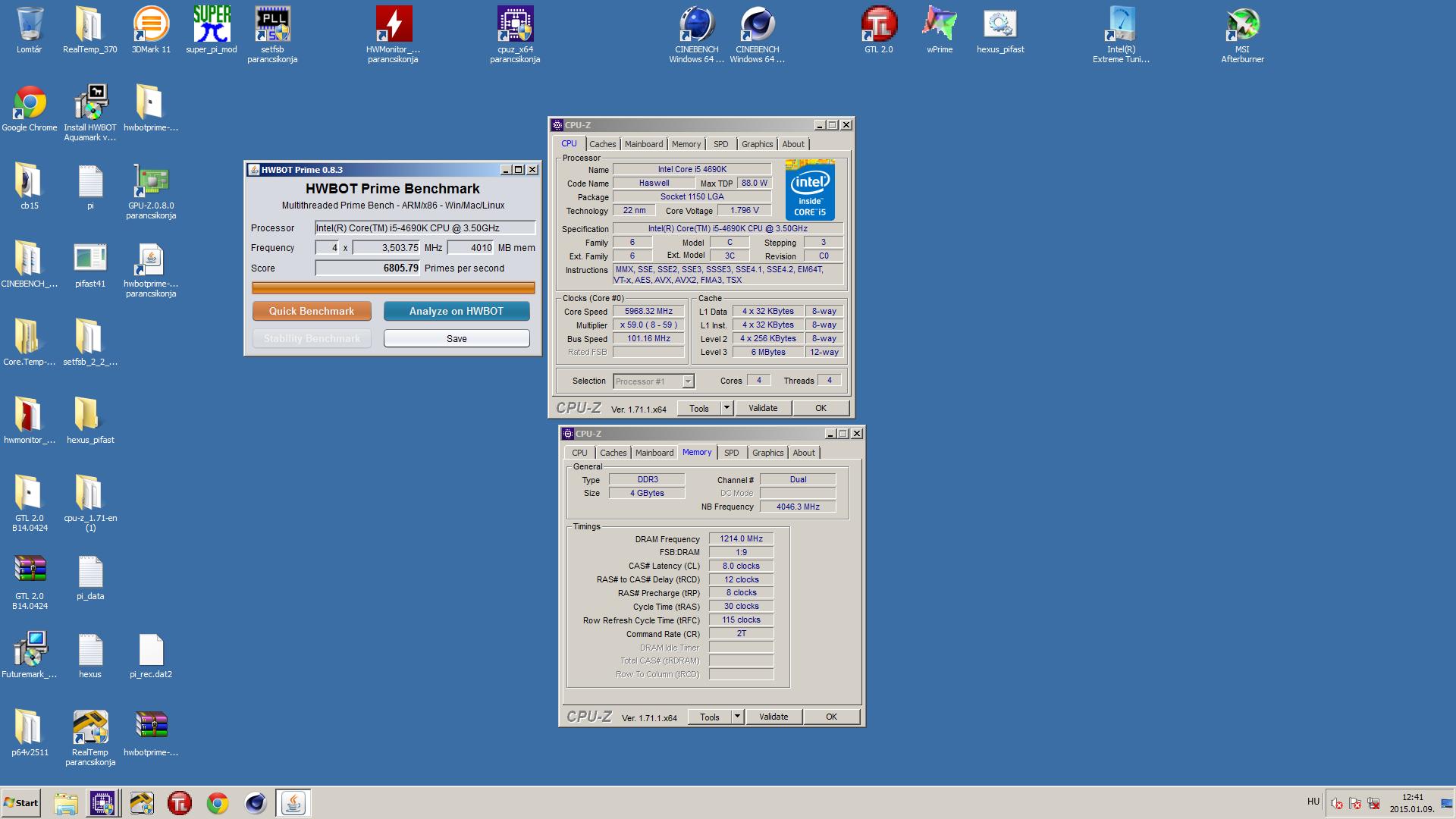Launch the first CINEBENCH Windows 64 icon
The image size is (1456, 819).
coord(696,24)
